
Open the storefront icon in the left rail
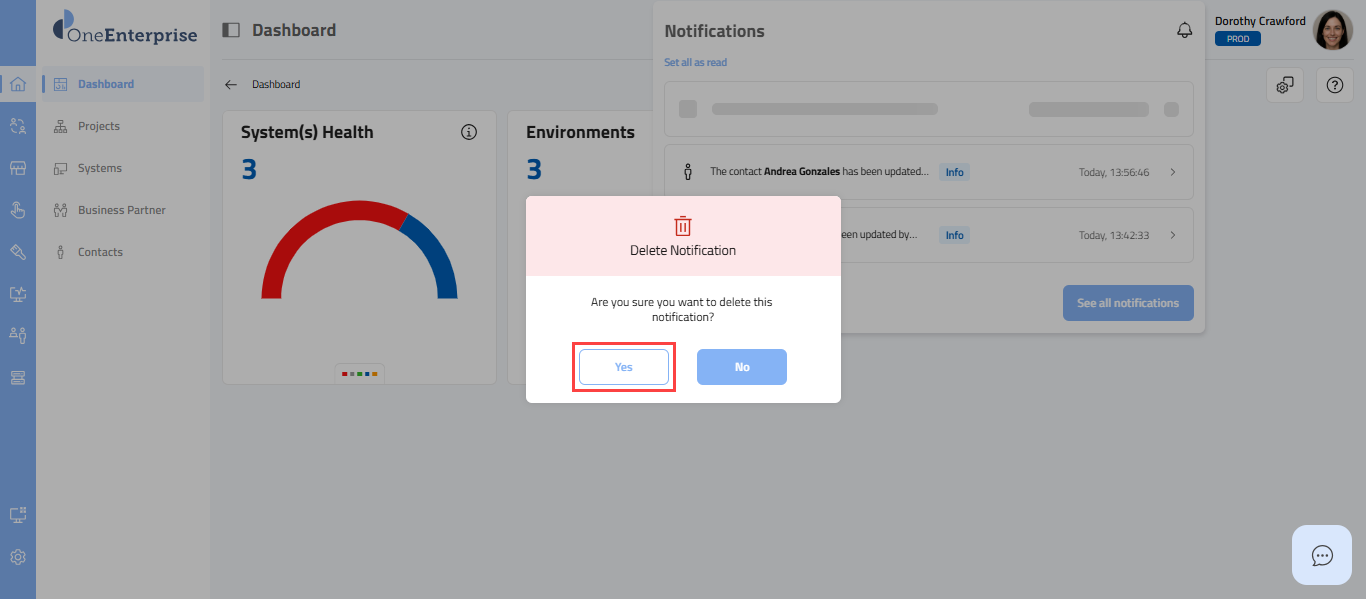pyautogui.click(x=18, y=168)
